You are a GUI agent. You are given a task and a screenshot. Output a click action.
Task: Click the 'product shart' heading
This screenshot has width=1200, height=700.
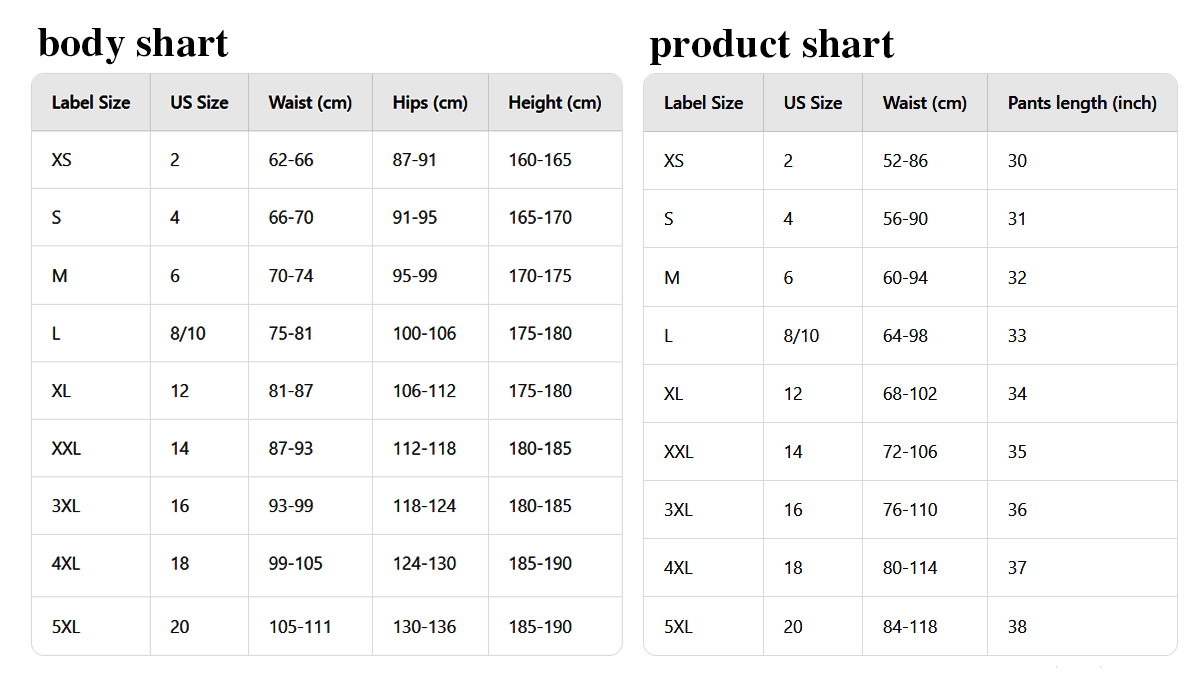(x=771, y=44)
